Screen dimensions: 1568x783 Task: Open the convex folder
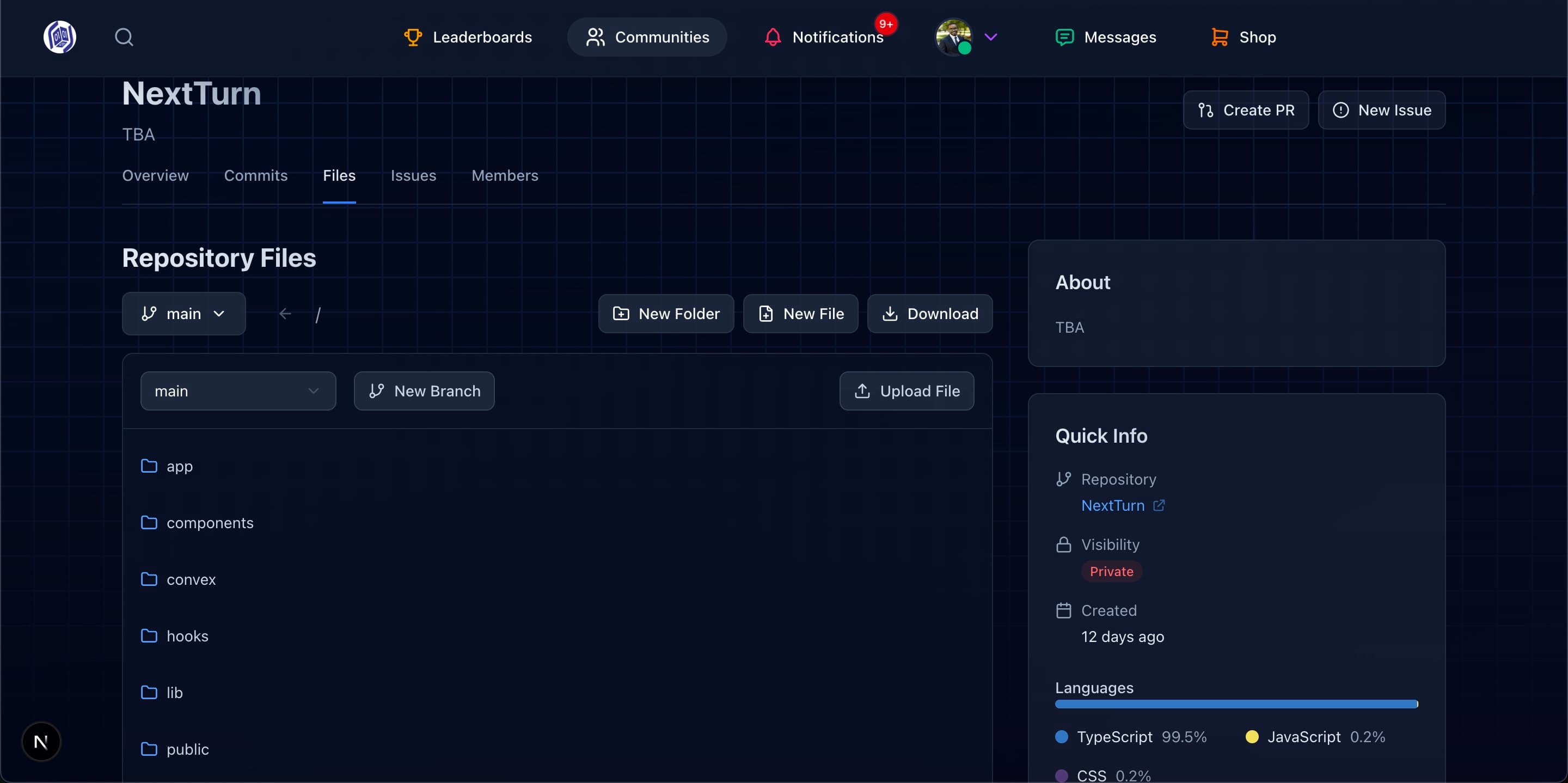coord(191,579)
